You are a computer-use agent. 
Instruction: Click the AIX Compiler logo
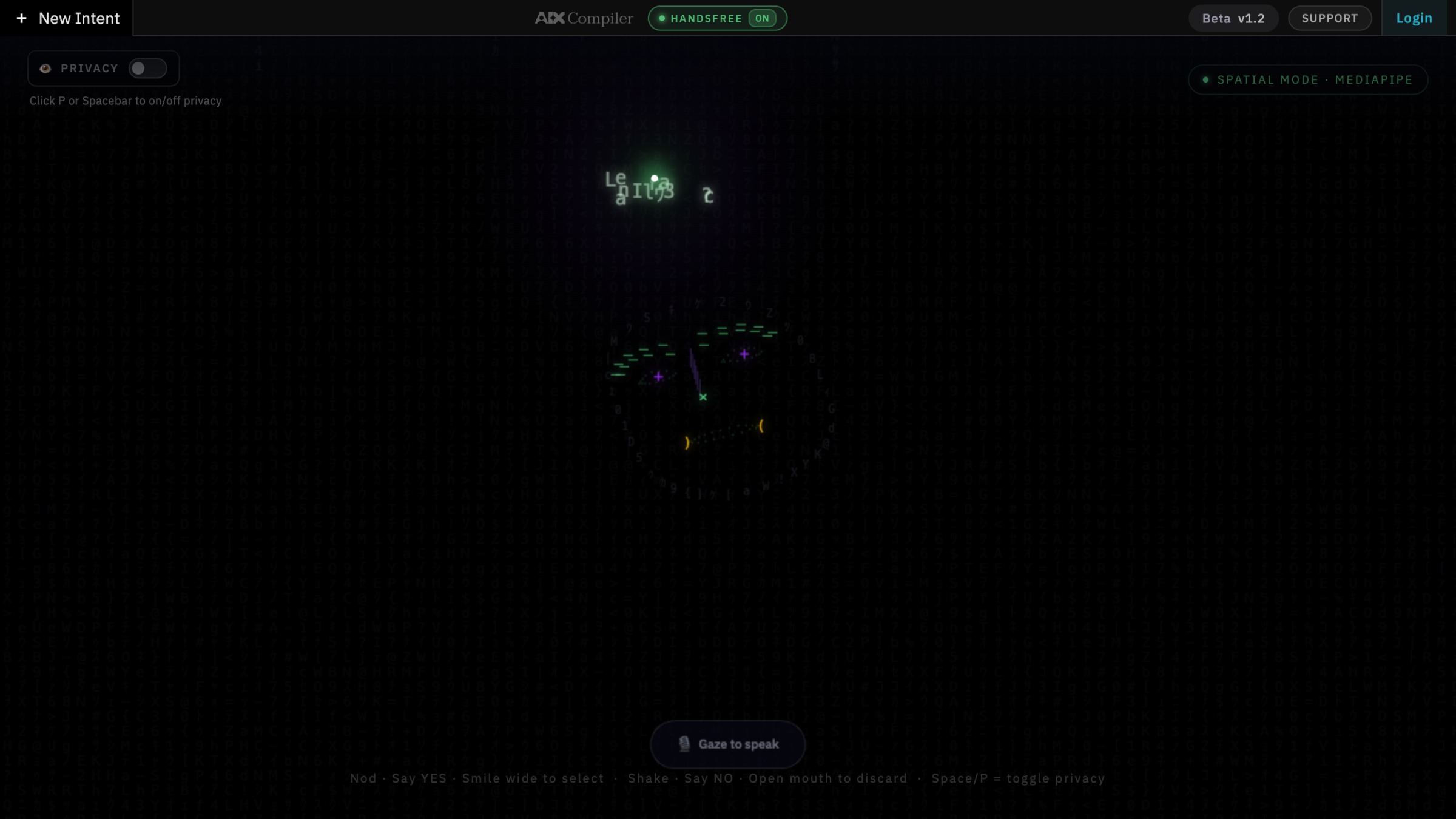(583, 18)
